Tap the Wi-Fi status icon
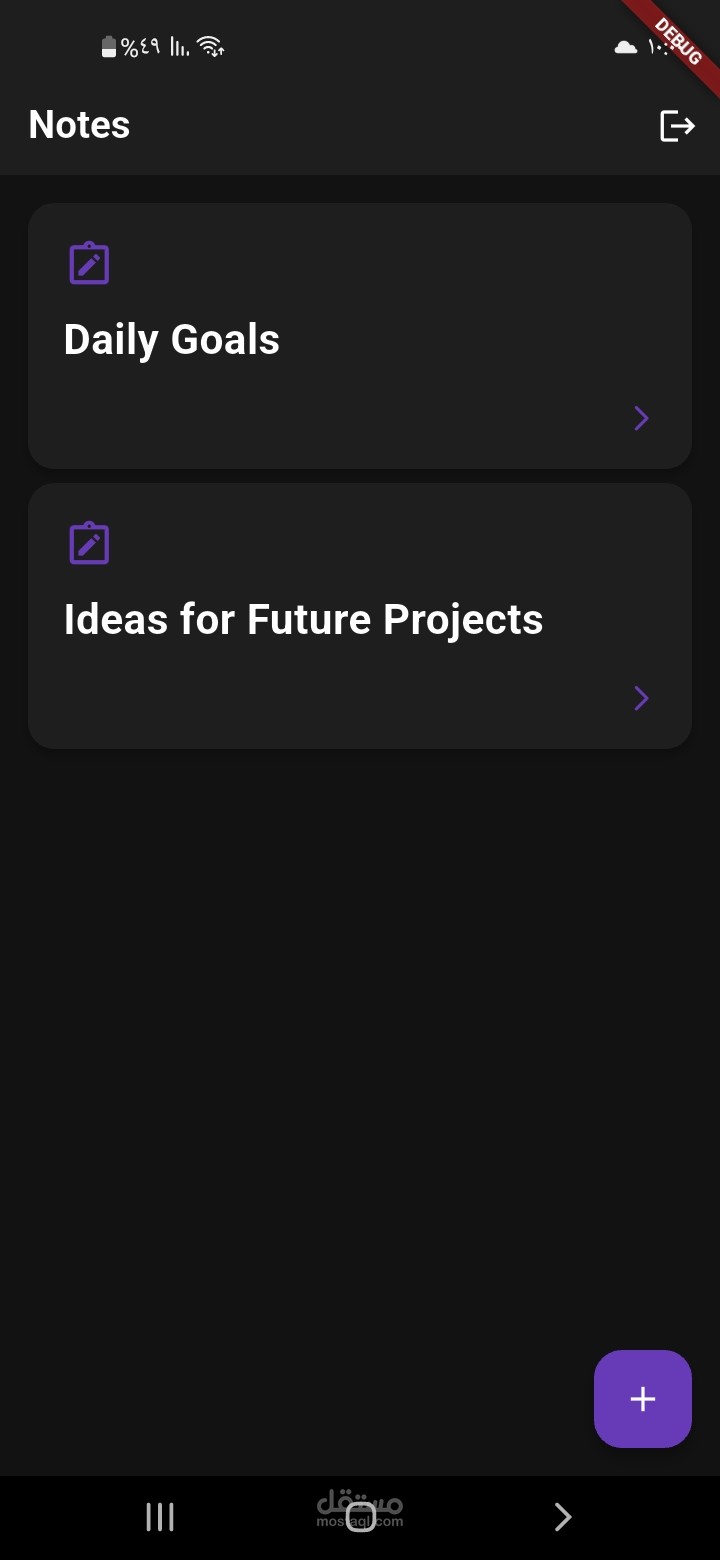Viewport: 720px width, 1560px height. tap(210, 46)
